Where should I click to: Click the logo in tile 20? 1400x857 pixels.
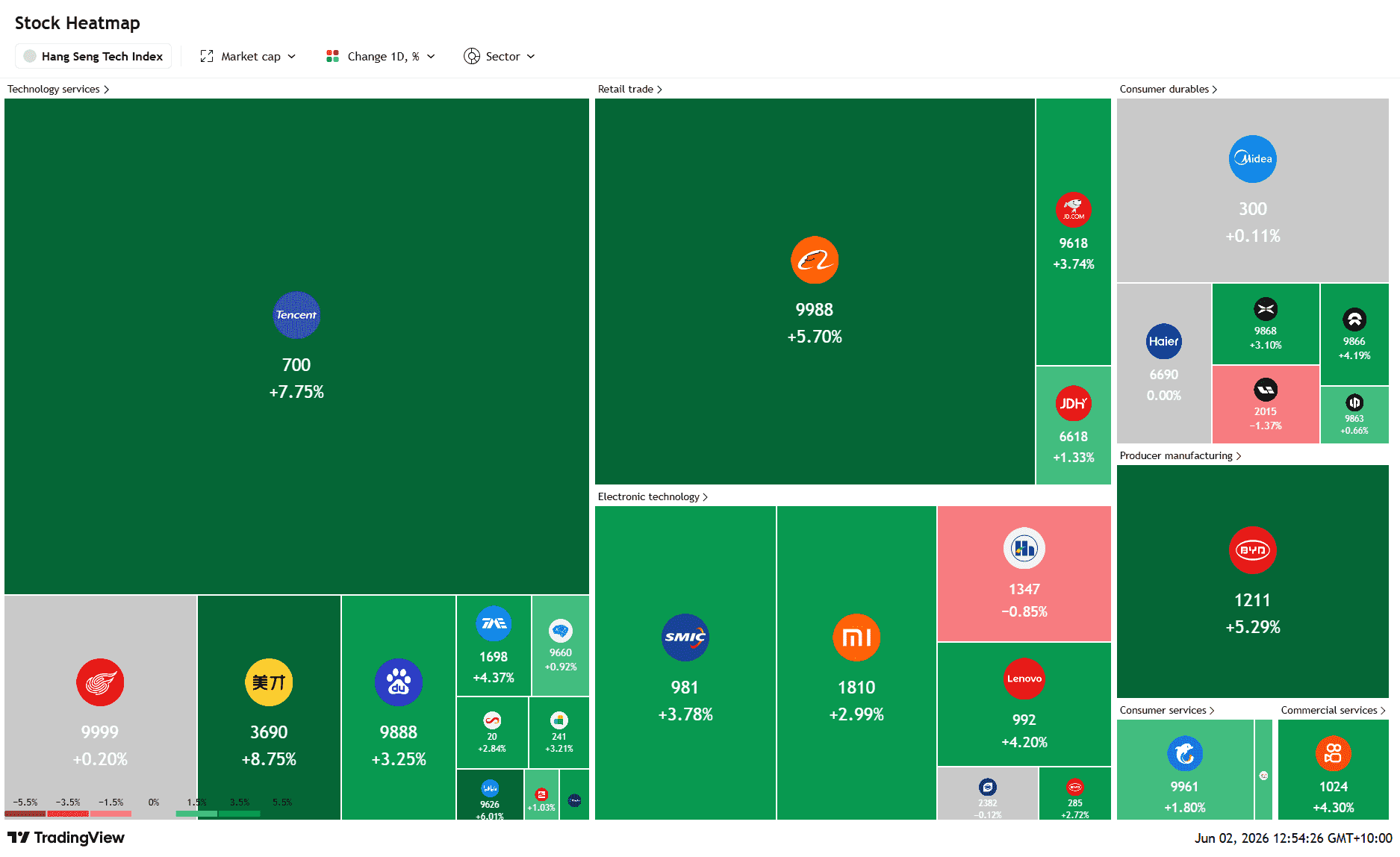point(492,720)
